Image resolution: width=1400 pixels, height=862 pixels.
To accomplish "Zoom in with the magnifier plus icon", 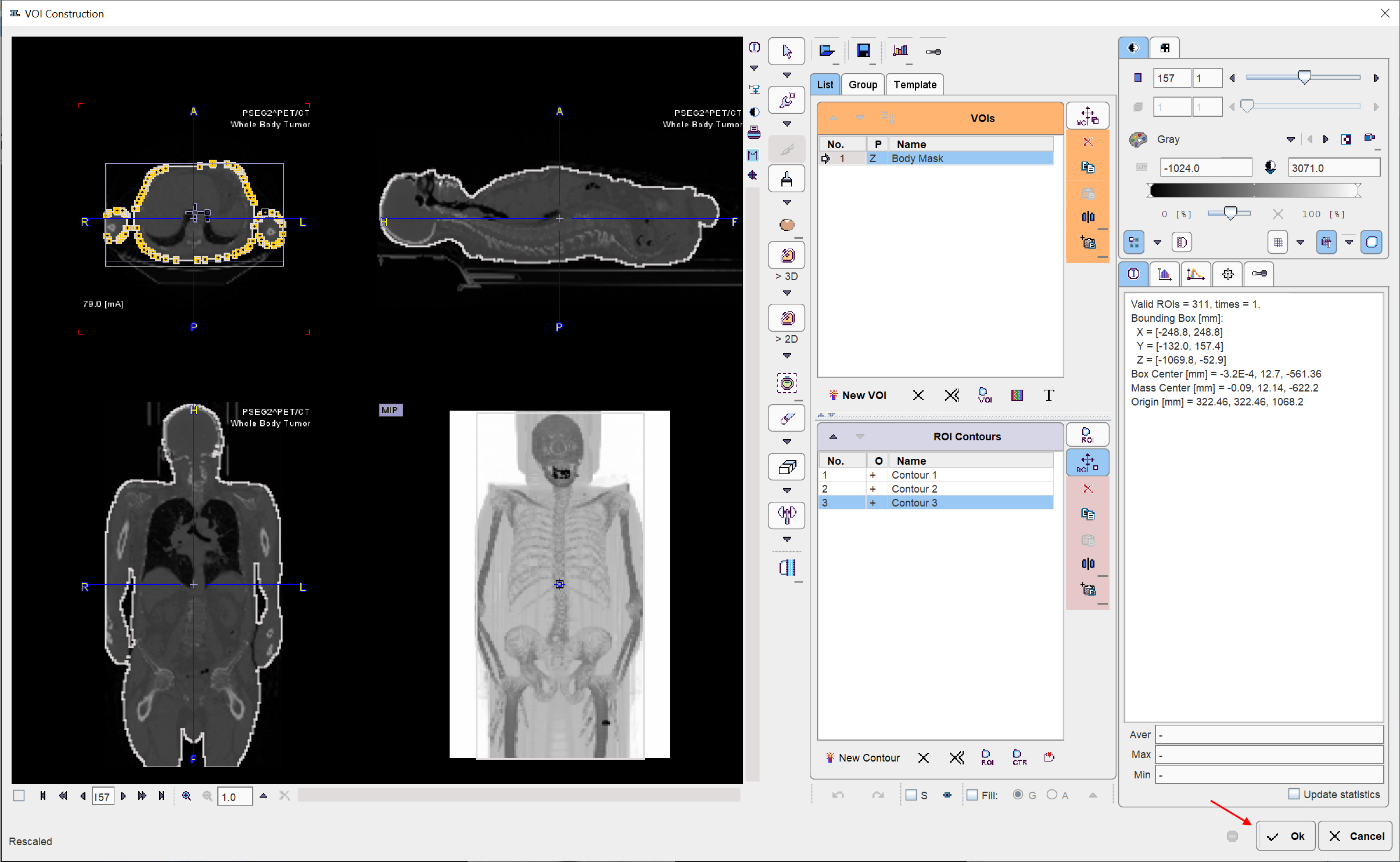I will [x=186, y=796].
